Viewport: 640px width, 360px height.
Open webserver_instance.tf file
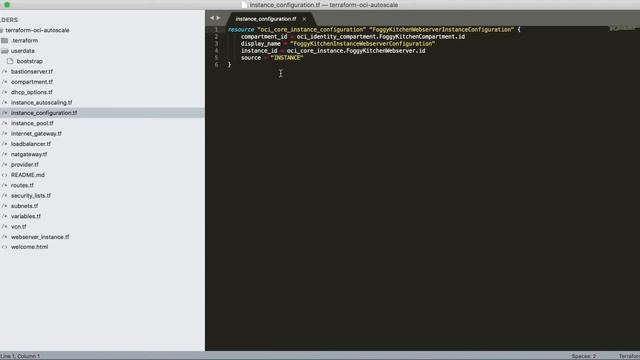[x=40, y=237]
